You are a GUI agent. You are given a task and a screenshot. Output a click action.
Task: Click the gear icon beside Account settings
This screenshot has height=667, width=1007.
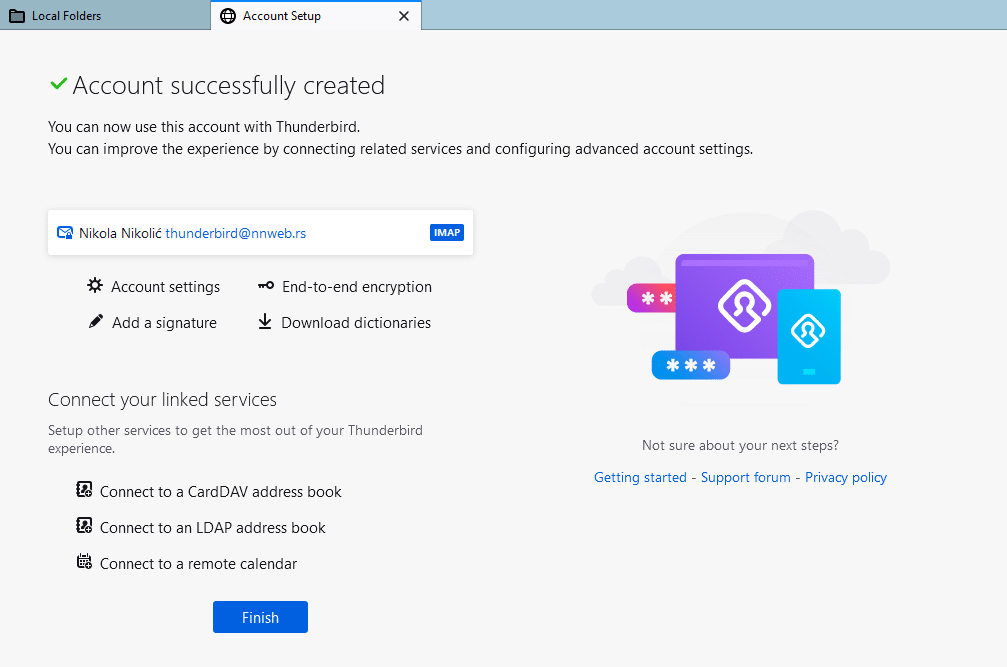pos(95,286)
